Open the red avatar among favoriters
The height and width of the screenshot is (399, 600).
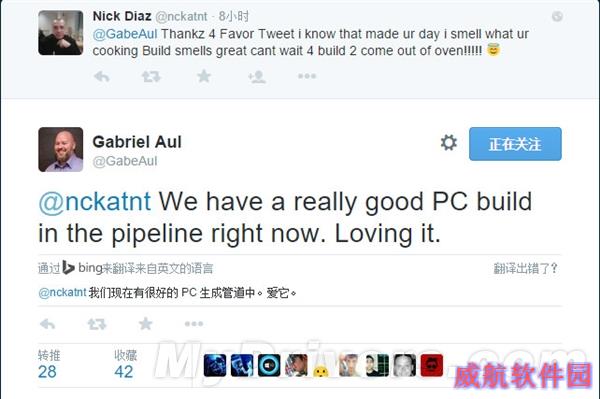click(x=432, y=365)
